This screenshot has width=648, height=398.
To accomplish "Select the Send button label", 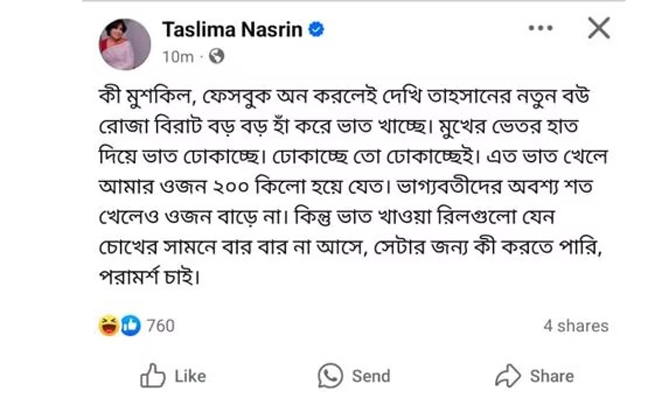I will pyautogui.click(x=371, y=376).
